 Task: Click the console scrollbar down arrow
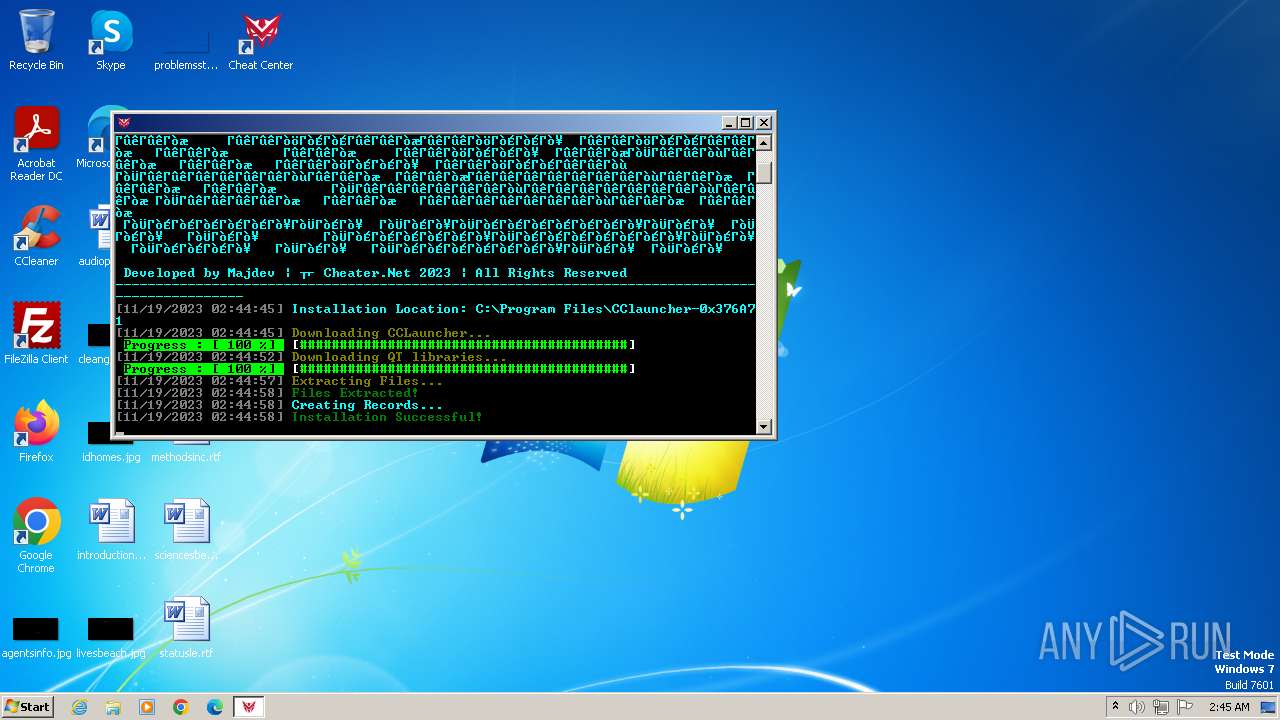point(764,426)
